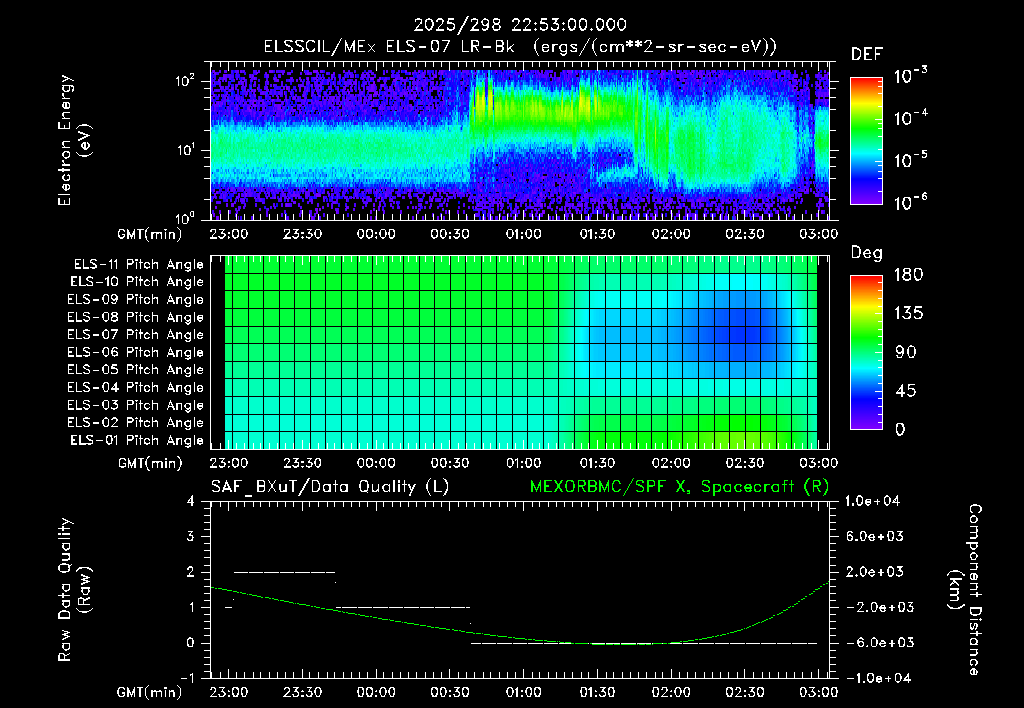This screenshot has width=1024, height=708.
Task: Click the Raw Data Quality (Raw) axis label
Action: [x=74, y=590]
